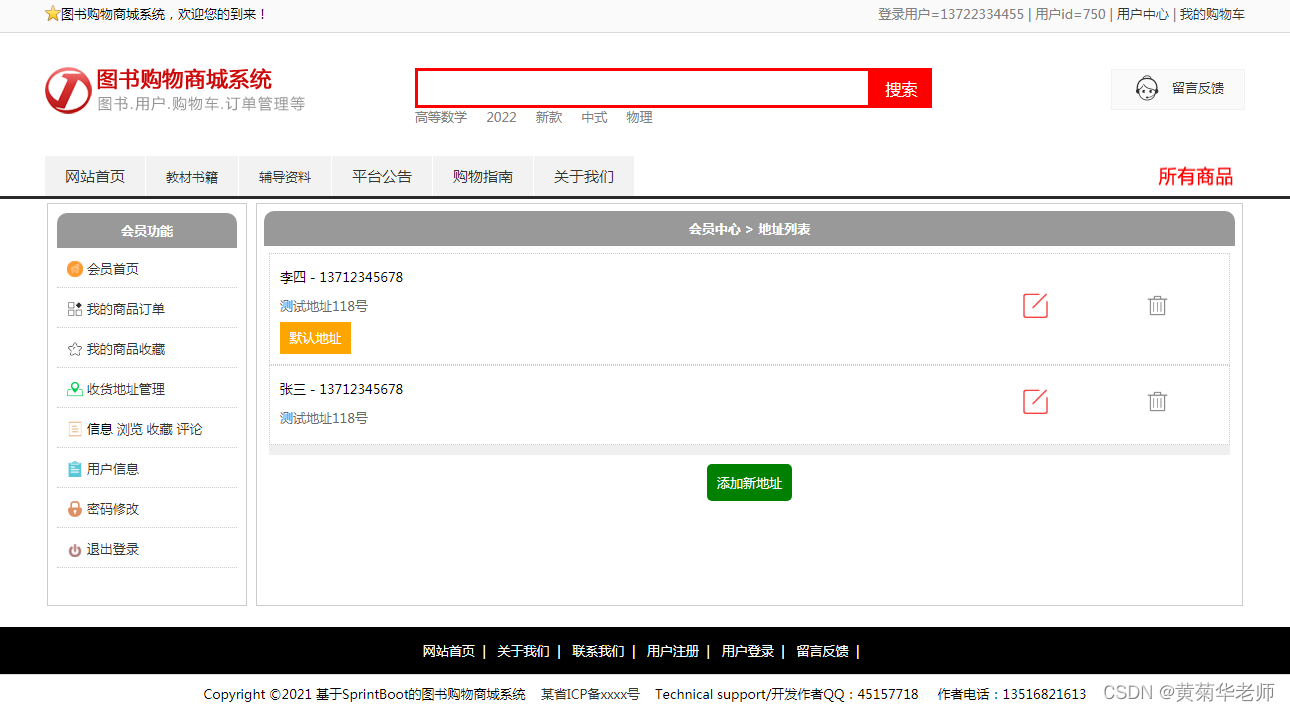Open 用户中心 in top bar

click(x=1143, y=14)
